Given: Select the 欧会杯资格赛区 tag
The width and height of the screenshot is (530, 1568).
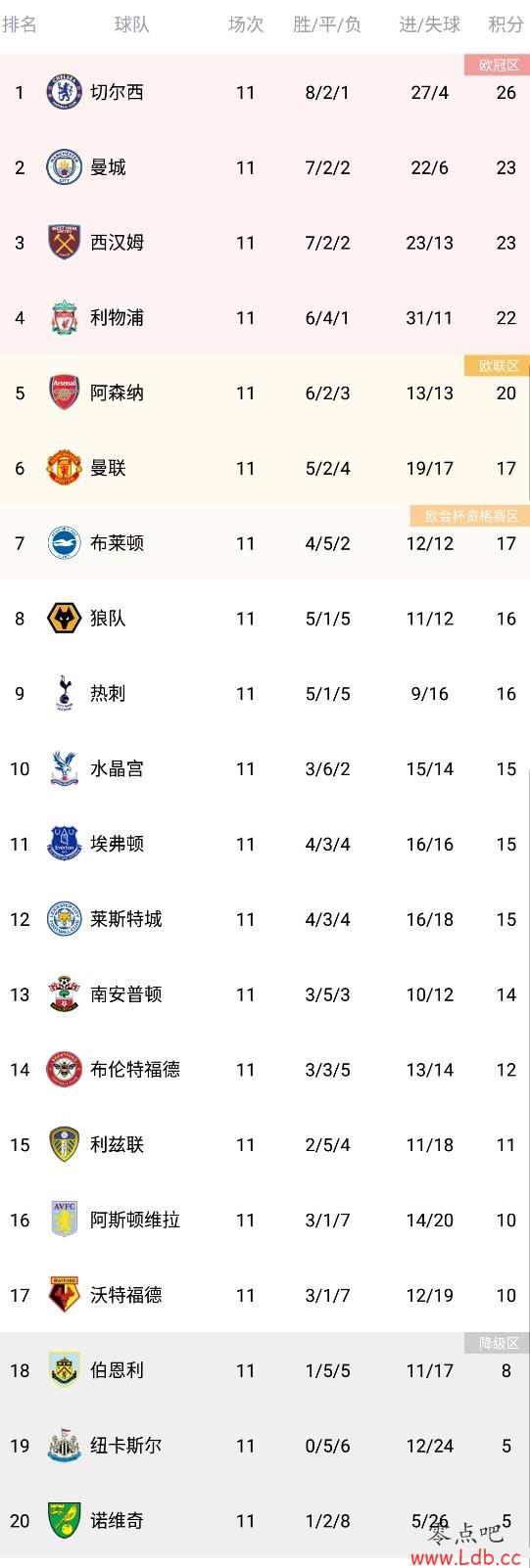Looking at the screenshot, I should pyautogui.click(x=470, y=516).
